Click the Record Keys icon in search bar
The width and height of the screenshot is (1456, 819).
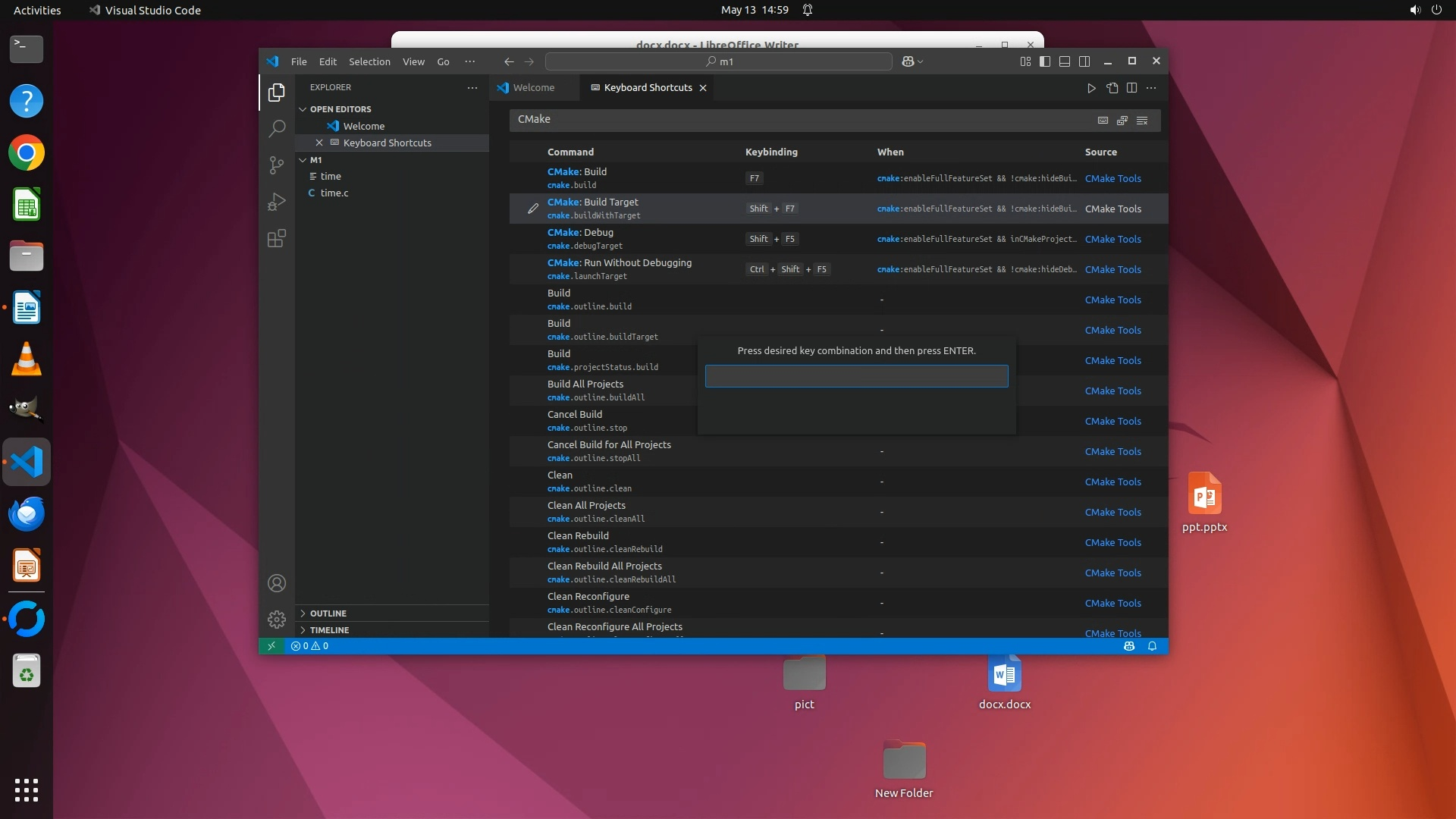pos(1103,120)
